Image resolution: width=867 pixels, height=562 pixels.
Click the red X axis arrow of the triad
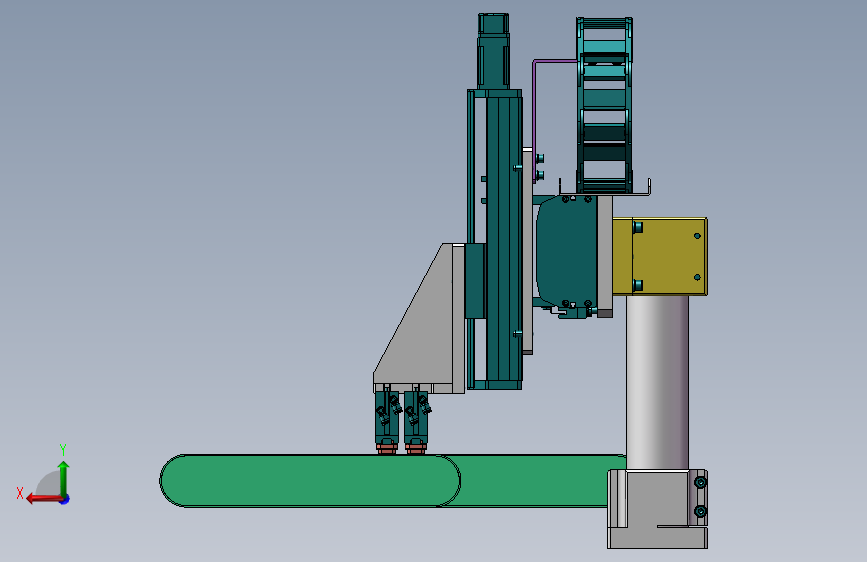(43, 499)
